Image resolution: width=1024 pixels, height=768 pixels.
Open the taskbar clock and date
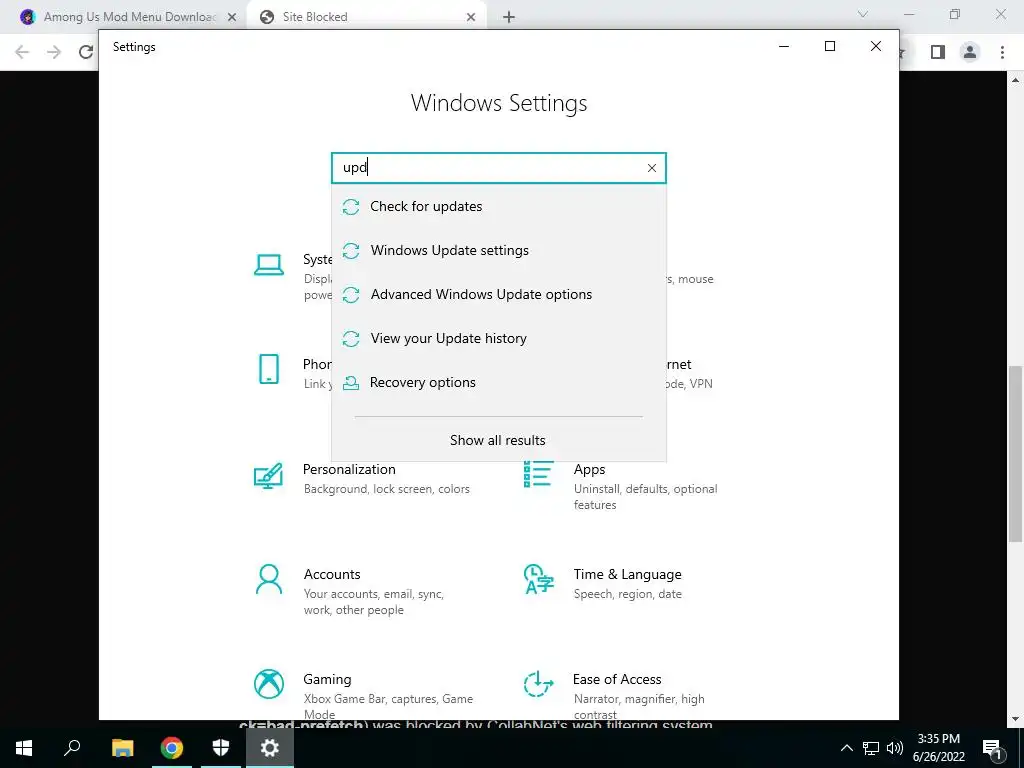click(x=938, y=748)
